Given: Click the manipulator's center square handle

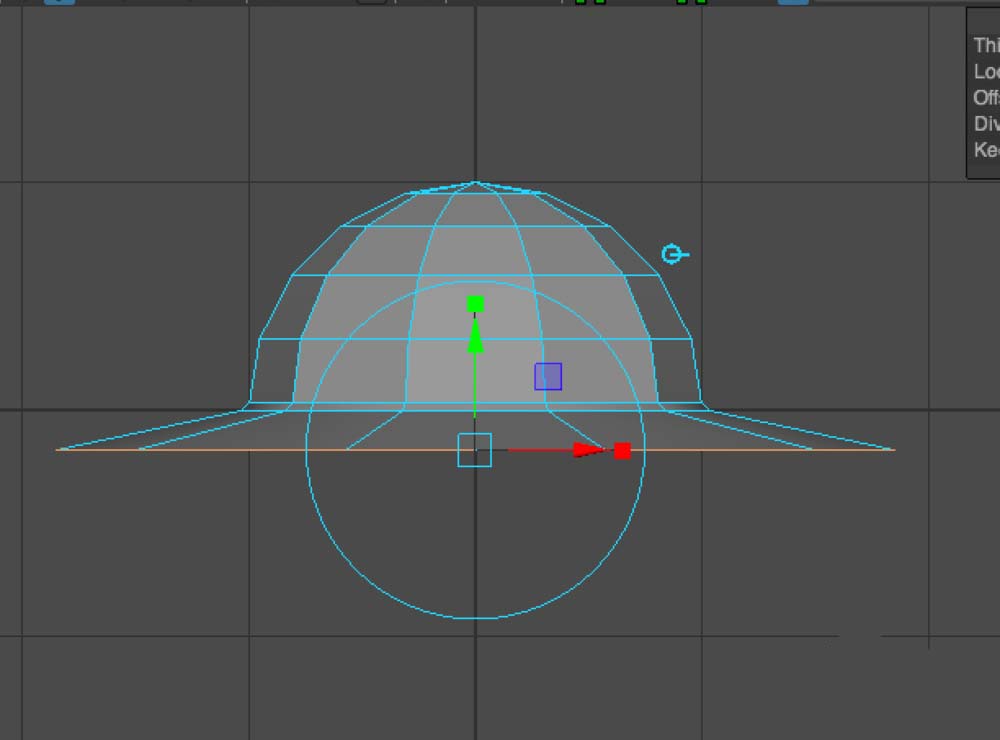Looking at the screenshot, I should (474, 450).
